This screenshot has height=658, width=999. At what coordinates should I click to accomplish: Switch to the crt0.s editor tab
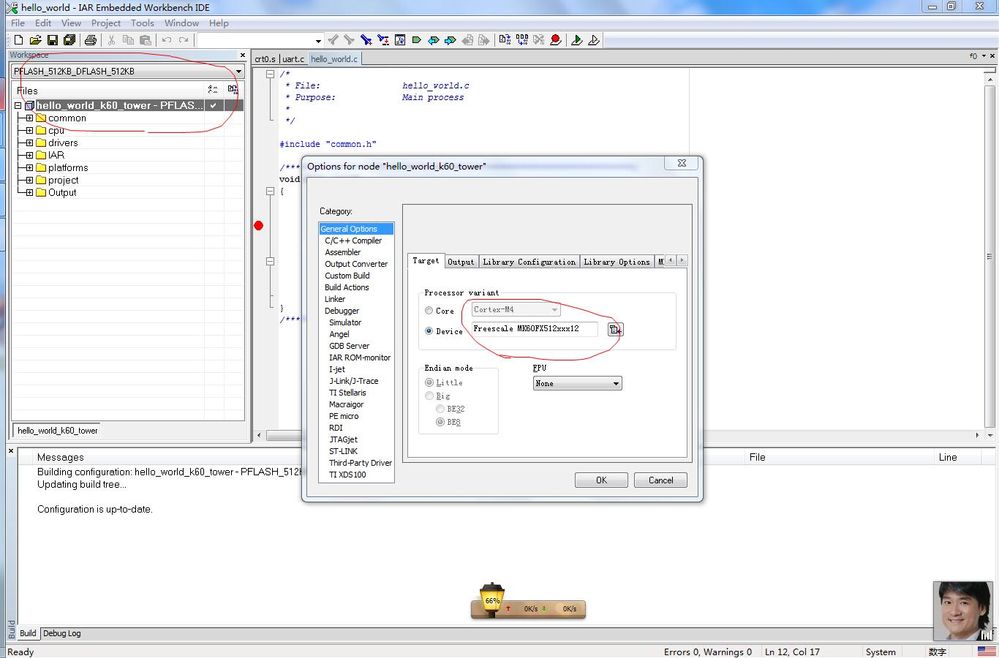click(x=265, y=59)
